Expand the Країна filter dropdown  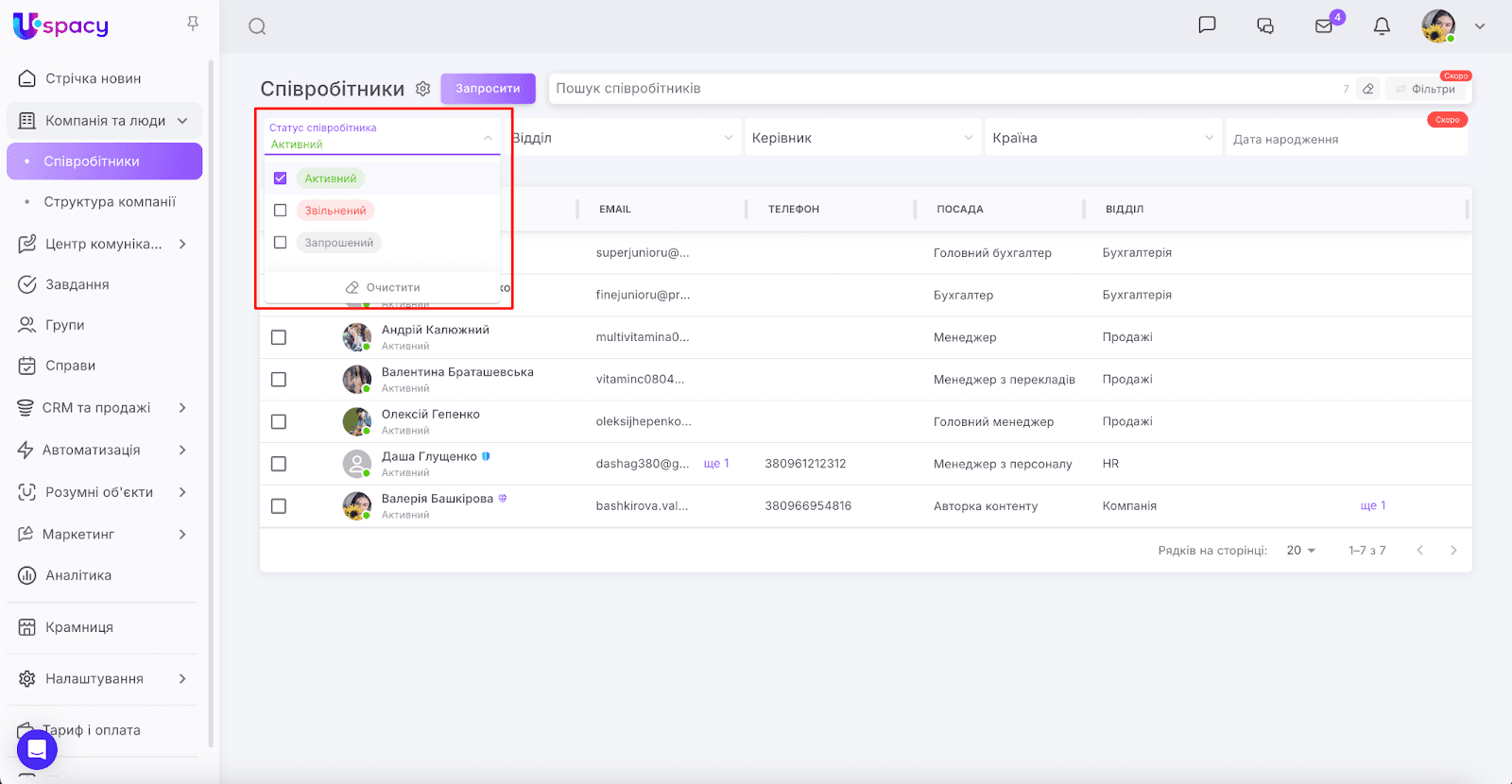click(1103, 138)
